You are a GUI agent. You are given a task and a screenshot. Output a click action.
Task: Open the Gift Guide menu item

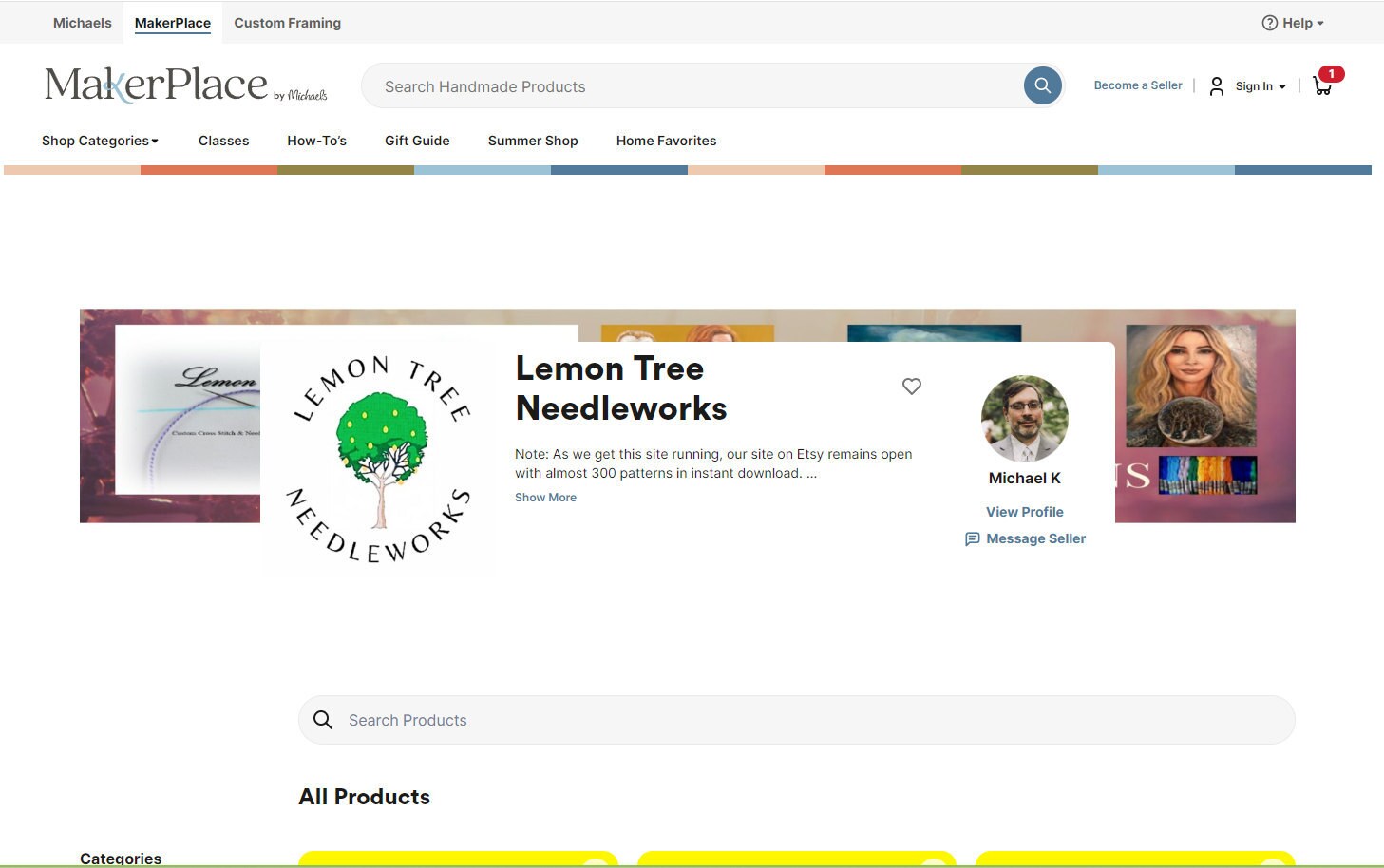pos(417,141)
